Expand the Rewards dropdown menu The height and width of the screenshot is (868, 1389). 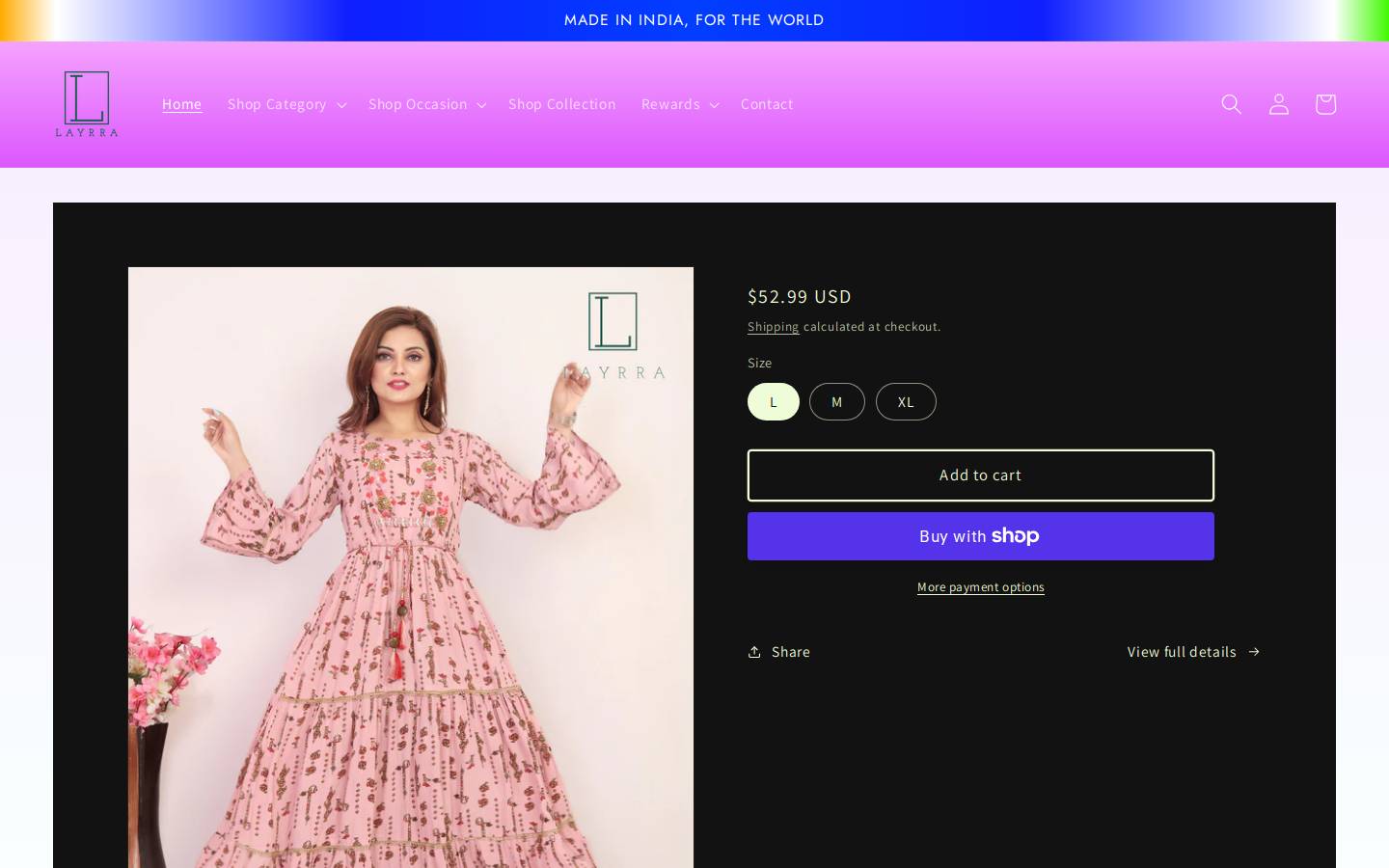[x=680, y=104]
